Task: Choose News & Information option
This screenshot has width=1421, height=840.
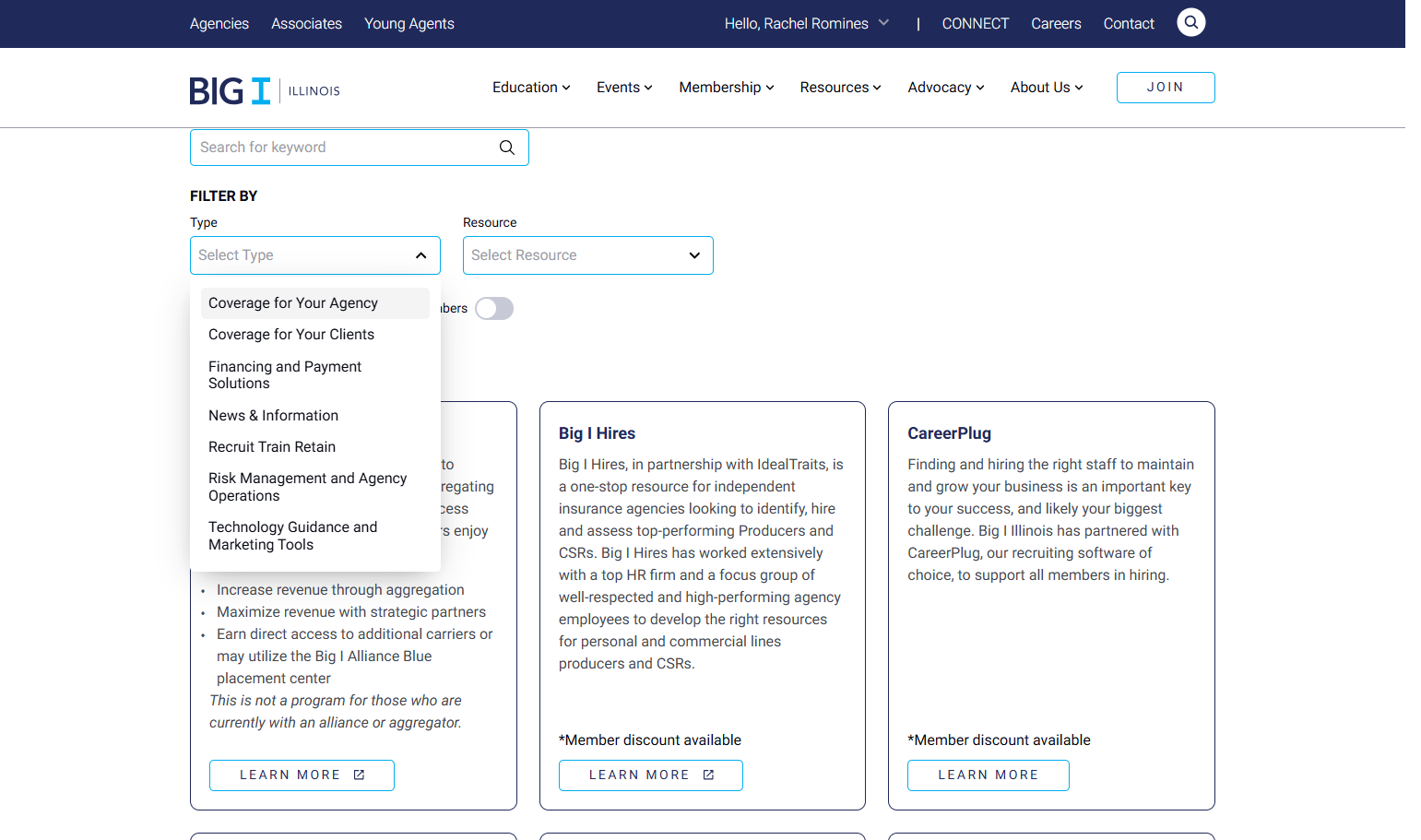Action: tap(315, 416)
